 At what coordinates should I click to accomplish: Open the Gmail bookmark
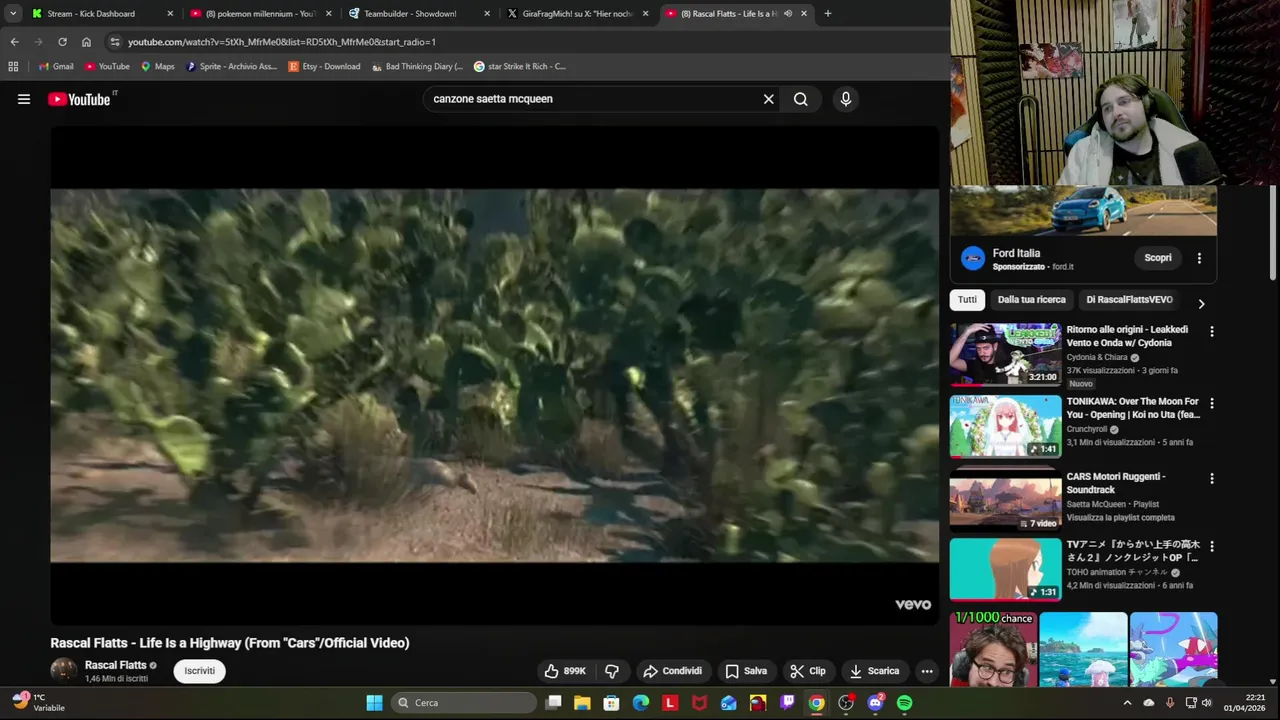coord(56,67)
